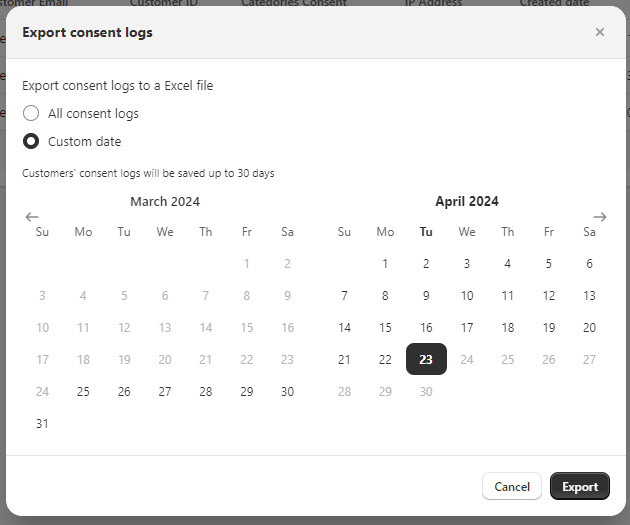
Task: Select the Custom date radio option
Action: click(x=31, y=141)
